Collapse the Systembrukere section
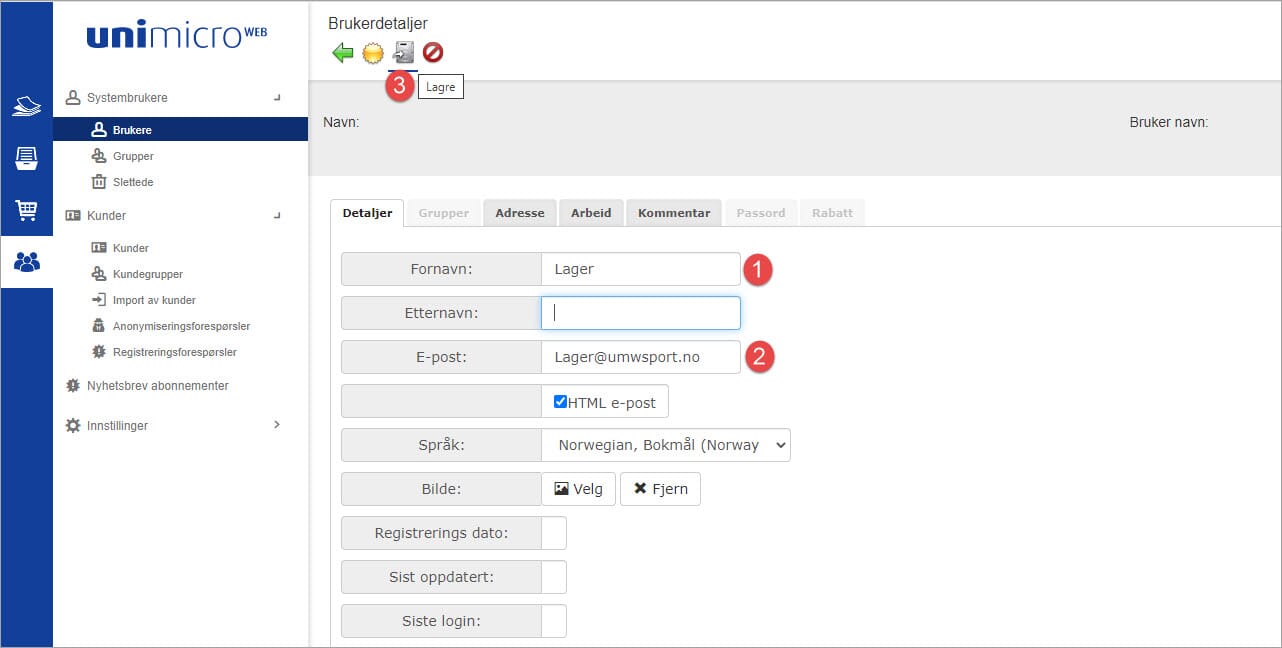The height and width of the screenshot is (648, 1282). coord(277,98)
